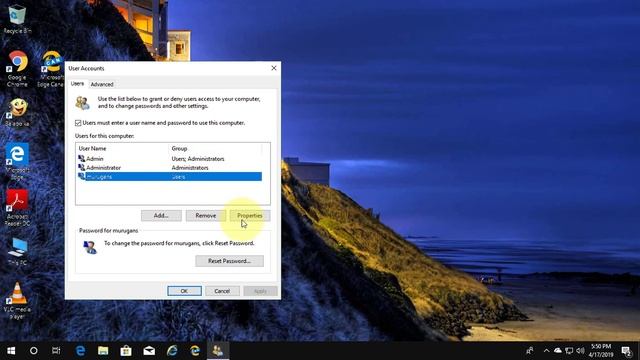Open Microsoft Edge desktop shortcut
The height and width of the screenshot is (360, 640).
tap(17, 161)
